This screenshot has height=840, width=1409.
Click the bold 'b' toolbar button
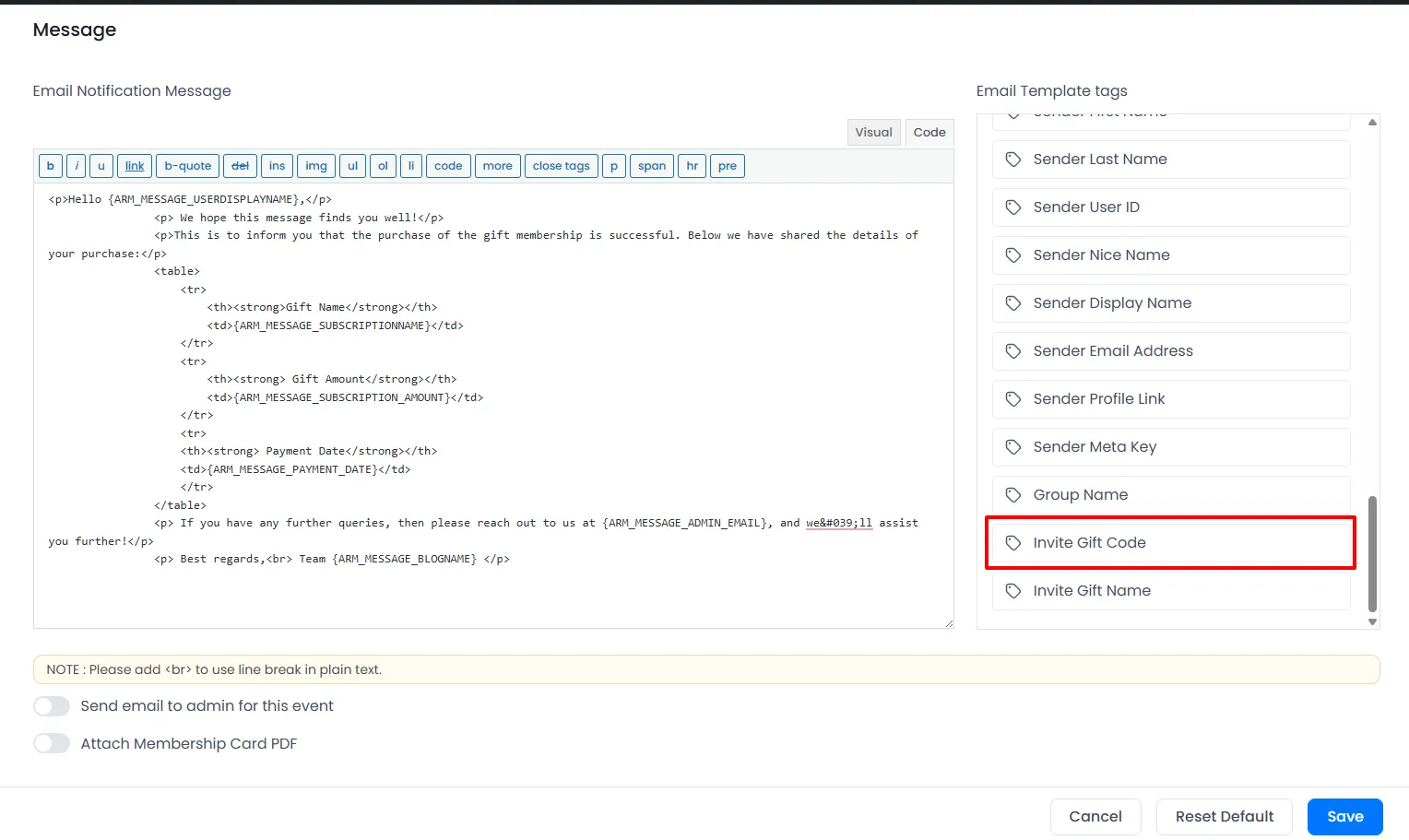click(50, 166)
